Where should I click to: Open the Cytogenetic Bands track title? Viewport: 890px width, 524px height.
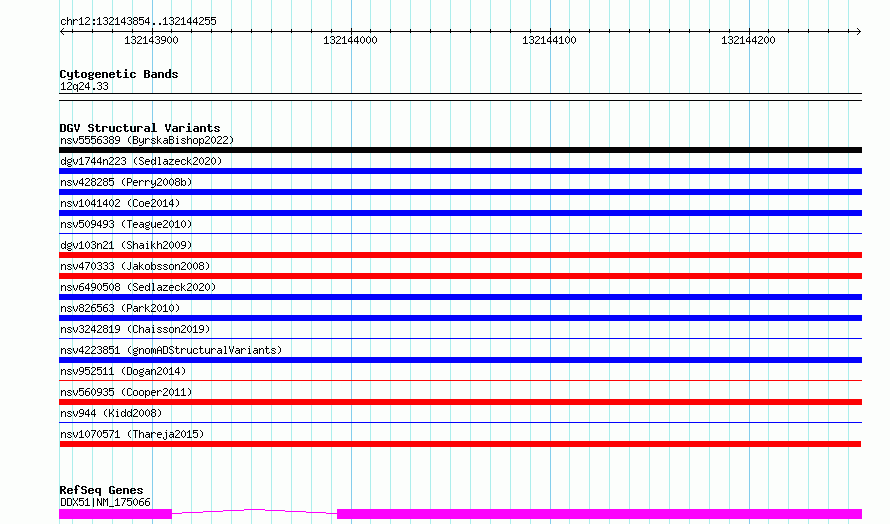coord(119,74)
